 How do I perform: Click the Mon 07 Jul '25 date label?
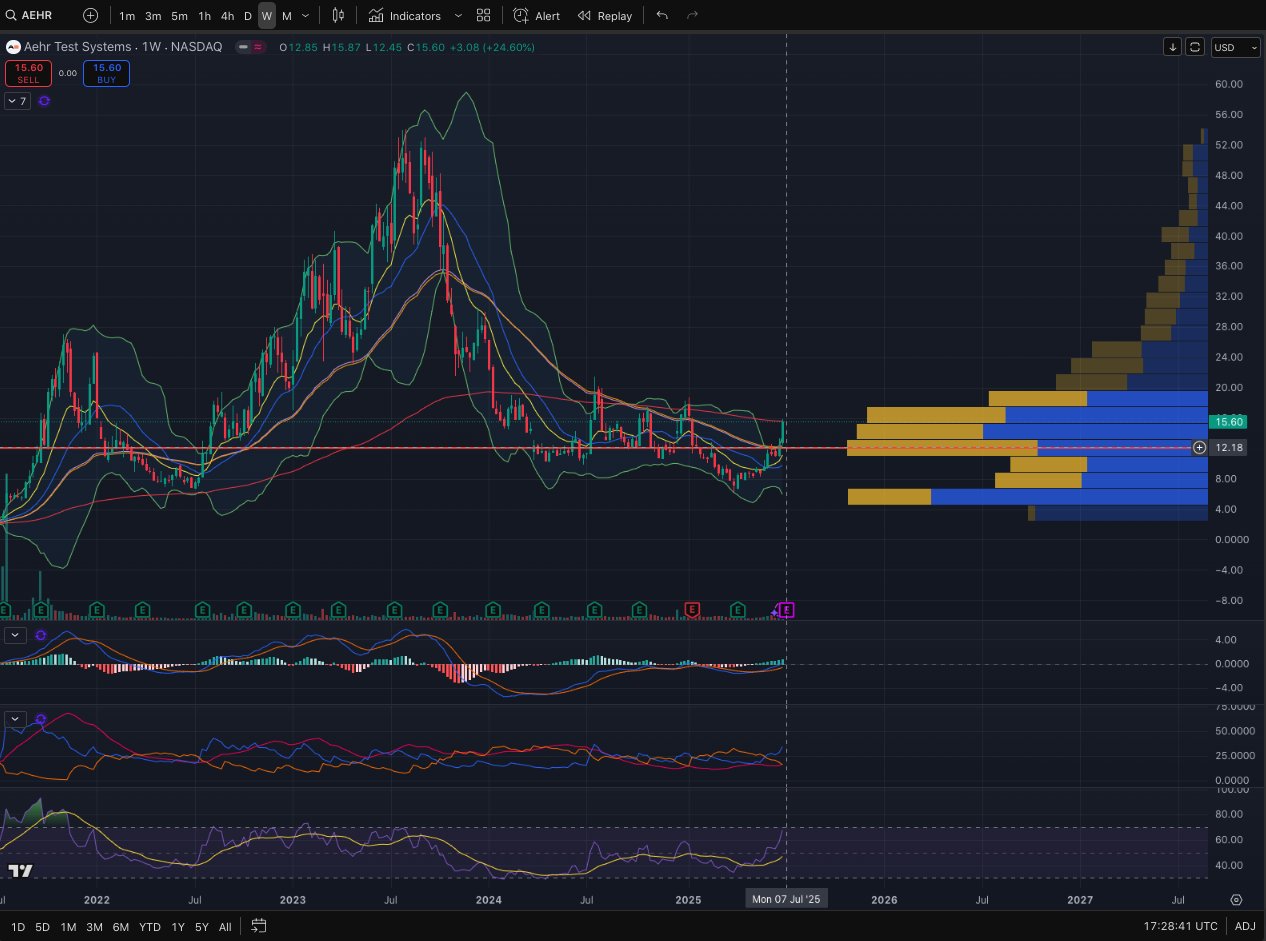pos(786,899)
